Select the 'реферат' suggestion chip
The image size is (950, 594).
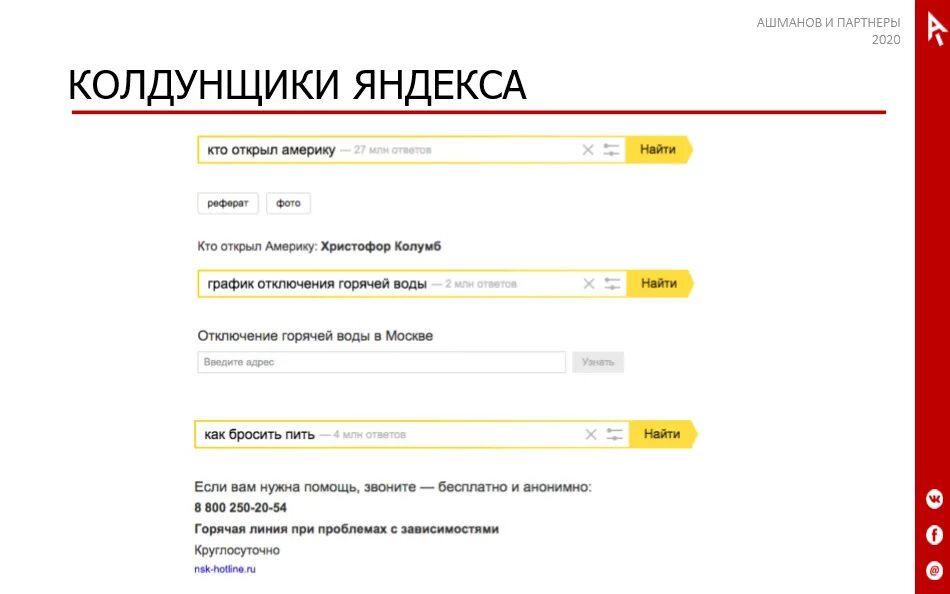[x=228, y=203]
